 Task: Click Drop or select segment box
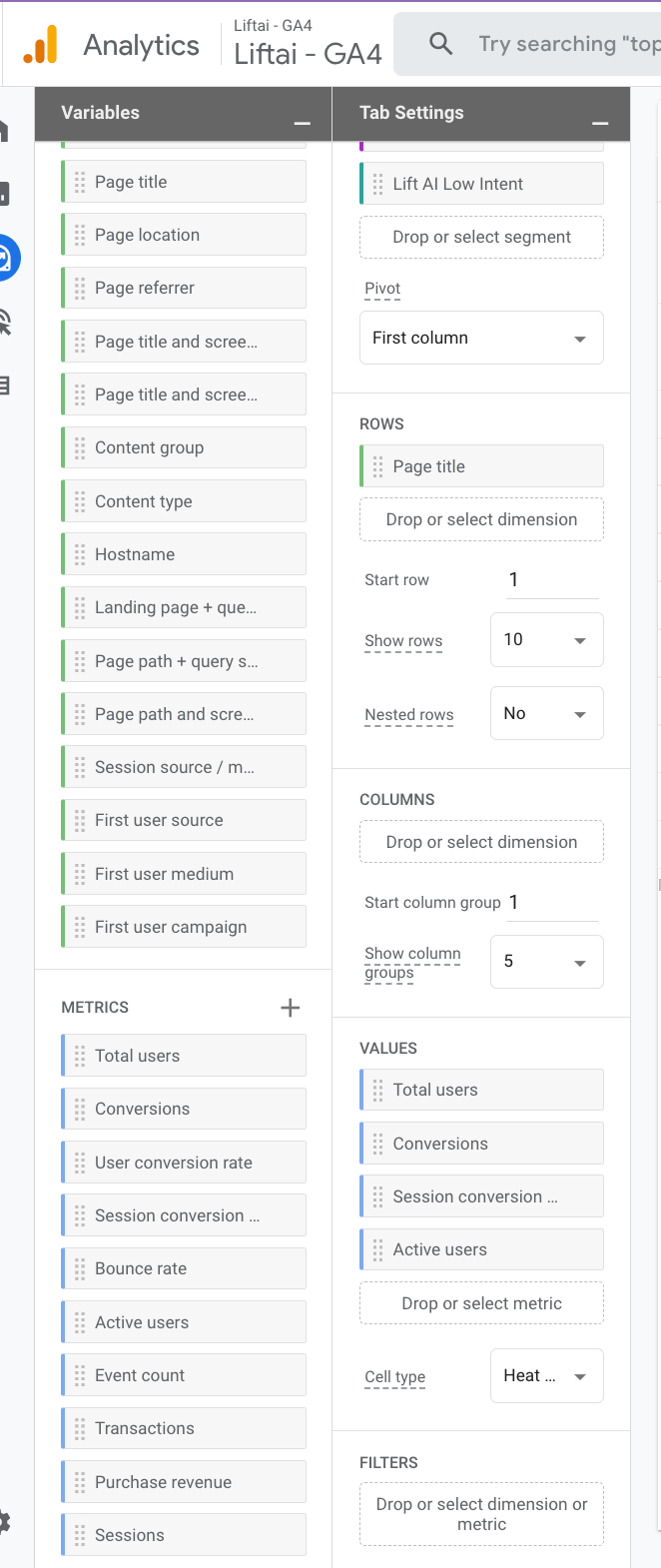(481, 237)
